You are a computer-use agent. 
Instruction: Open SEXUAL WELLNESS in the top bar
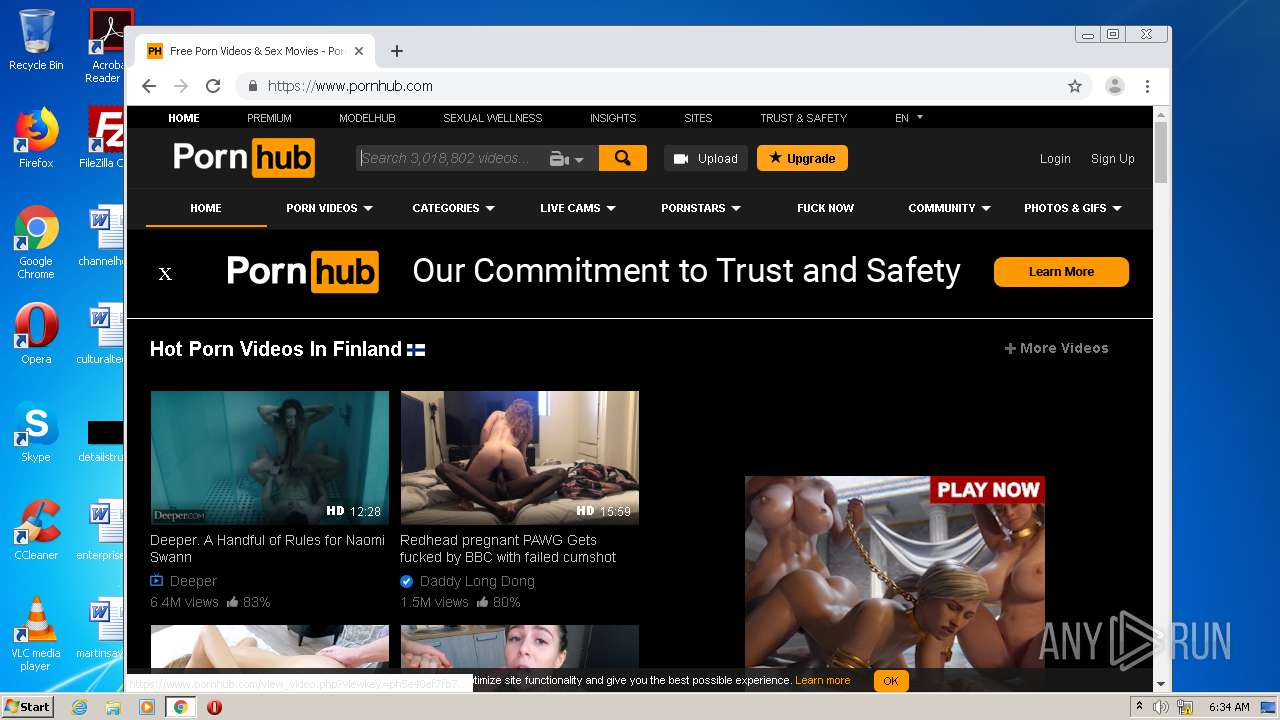(x=493, y=118)
